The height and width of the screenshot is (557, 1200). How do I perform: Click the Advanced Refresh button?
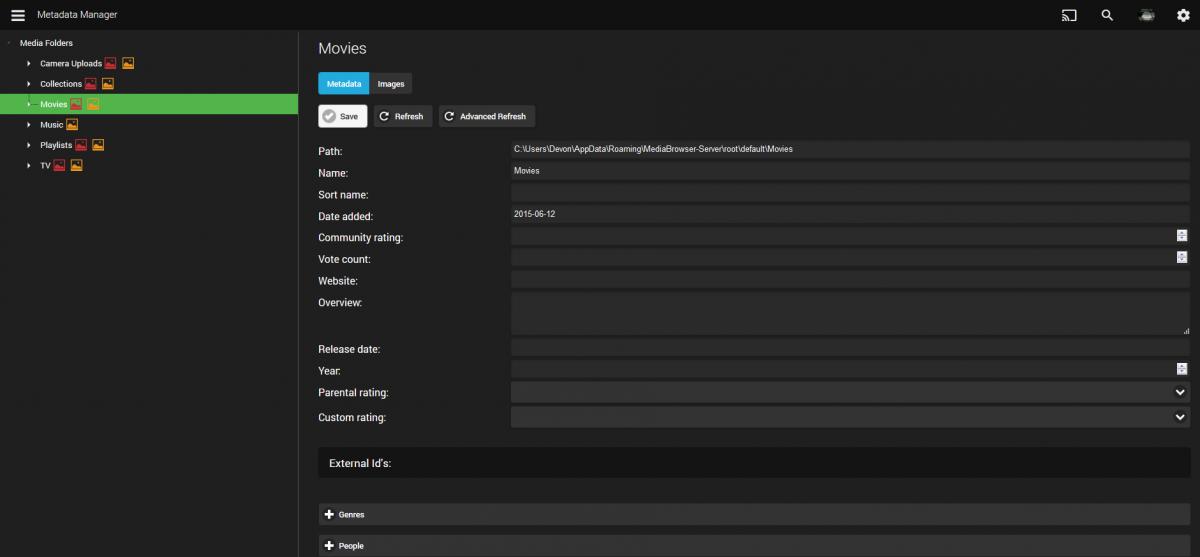pyautogui.click(x=486, y=116)
